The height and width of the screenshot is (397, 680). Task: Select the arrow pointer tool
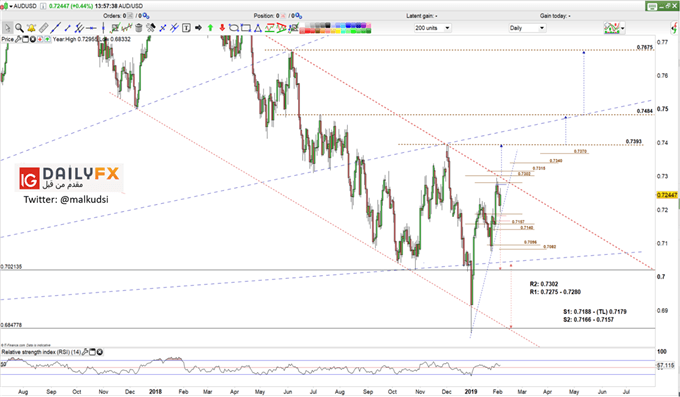tap(7, 28)
